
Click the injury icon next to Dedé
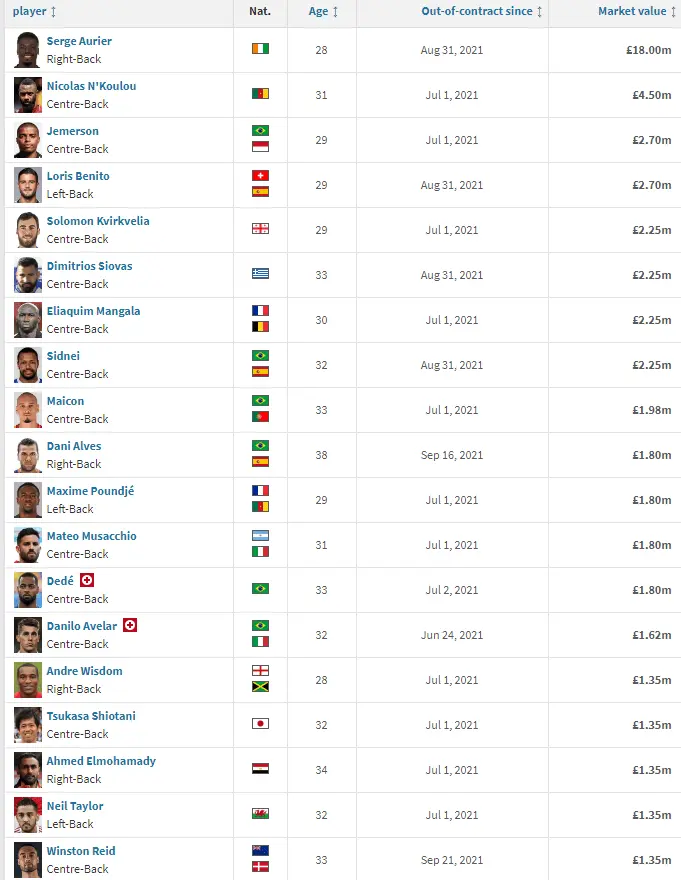[87, 580]
